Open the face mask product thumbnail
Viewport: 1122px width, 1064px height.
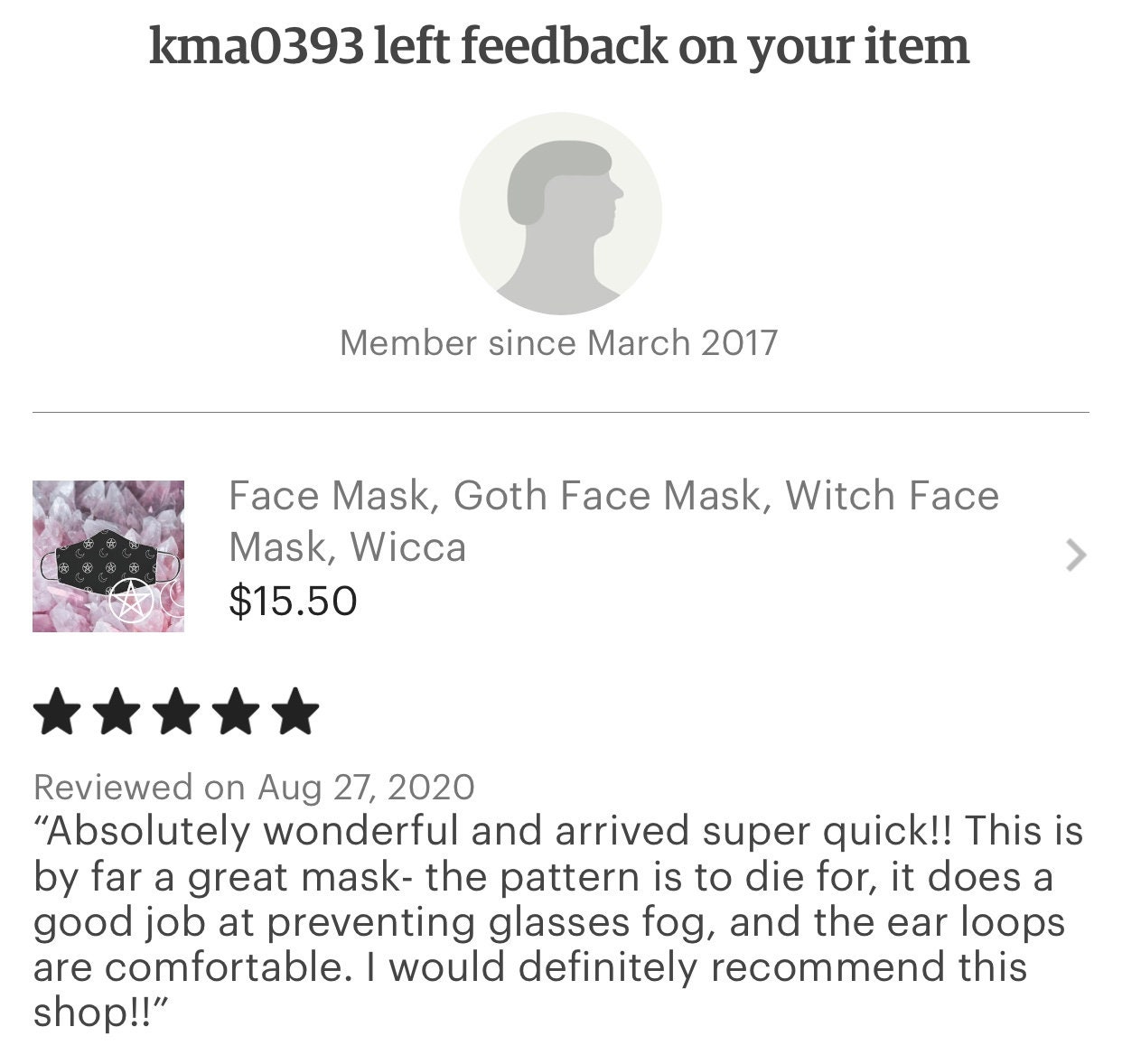pyautogui.click(x=108, y=555)
